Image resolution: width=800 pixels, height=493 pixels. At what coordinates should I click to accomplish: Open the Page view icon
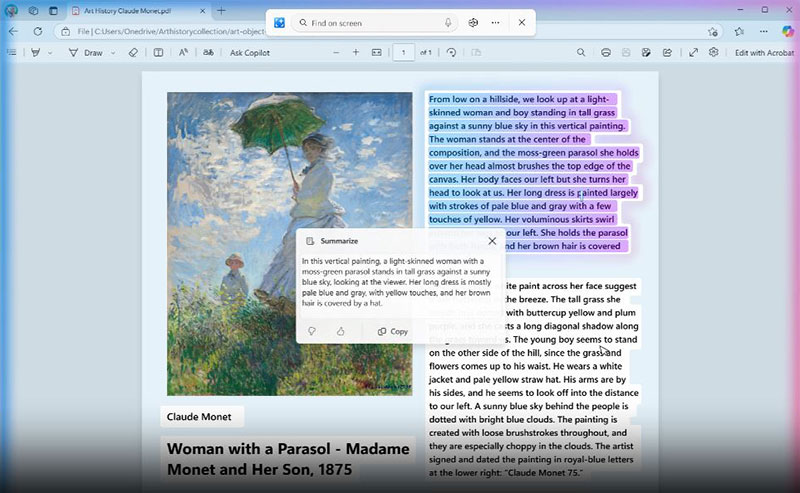pos(476,53)
